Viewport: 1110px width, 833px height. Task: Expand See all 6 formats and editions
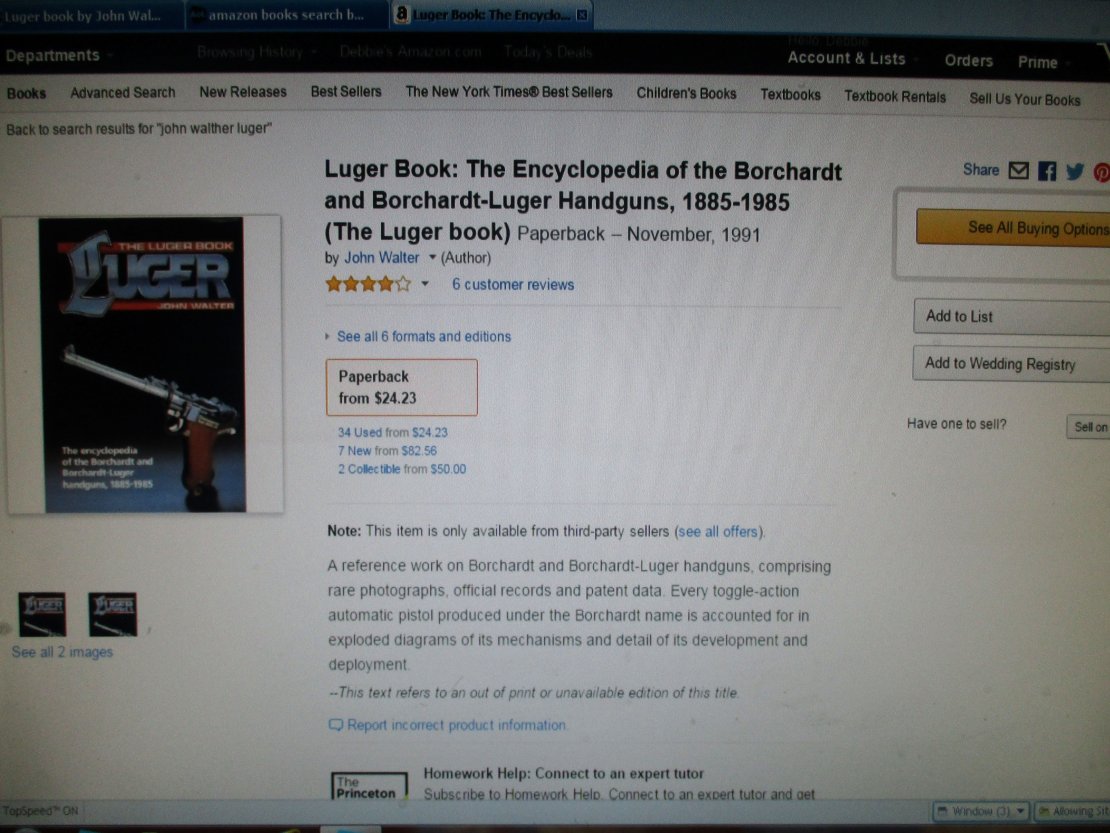[423, 337]
